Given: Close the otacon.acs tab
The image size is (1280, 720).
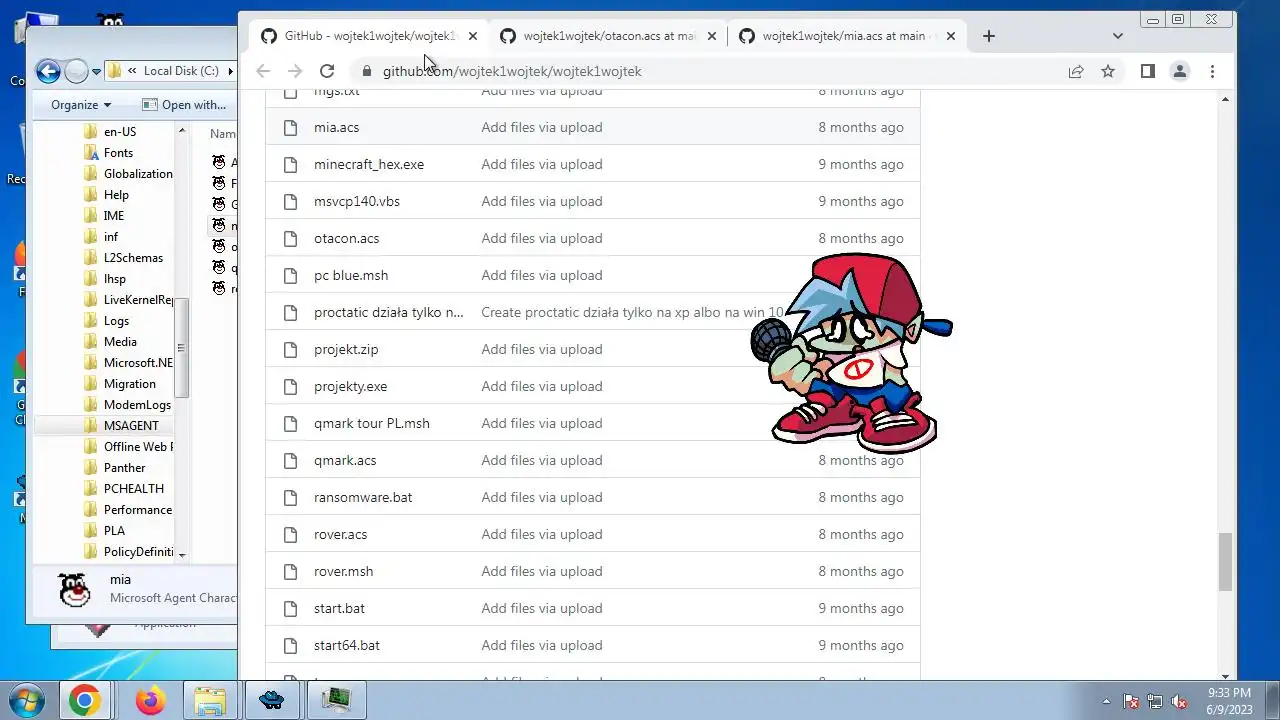Looking at the screenshot, I should pos(712,36).
